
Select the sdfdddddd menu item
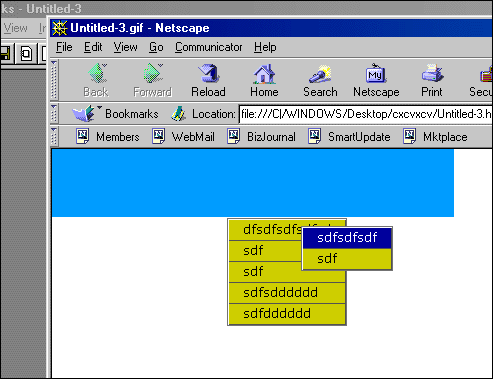click(x=287, y=314)
